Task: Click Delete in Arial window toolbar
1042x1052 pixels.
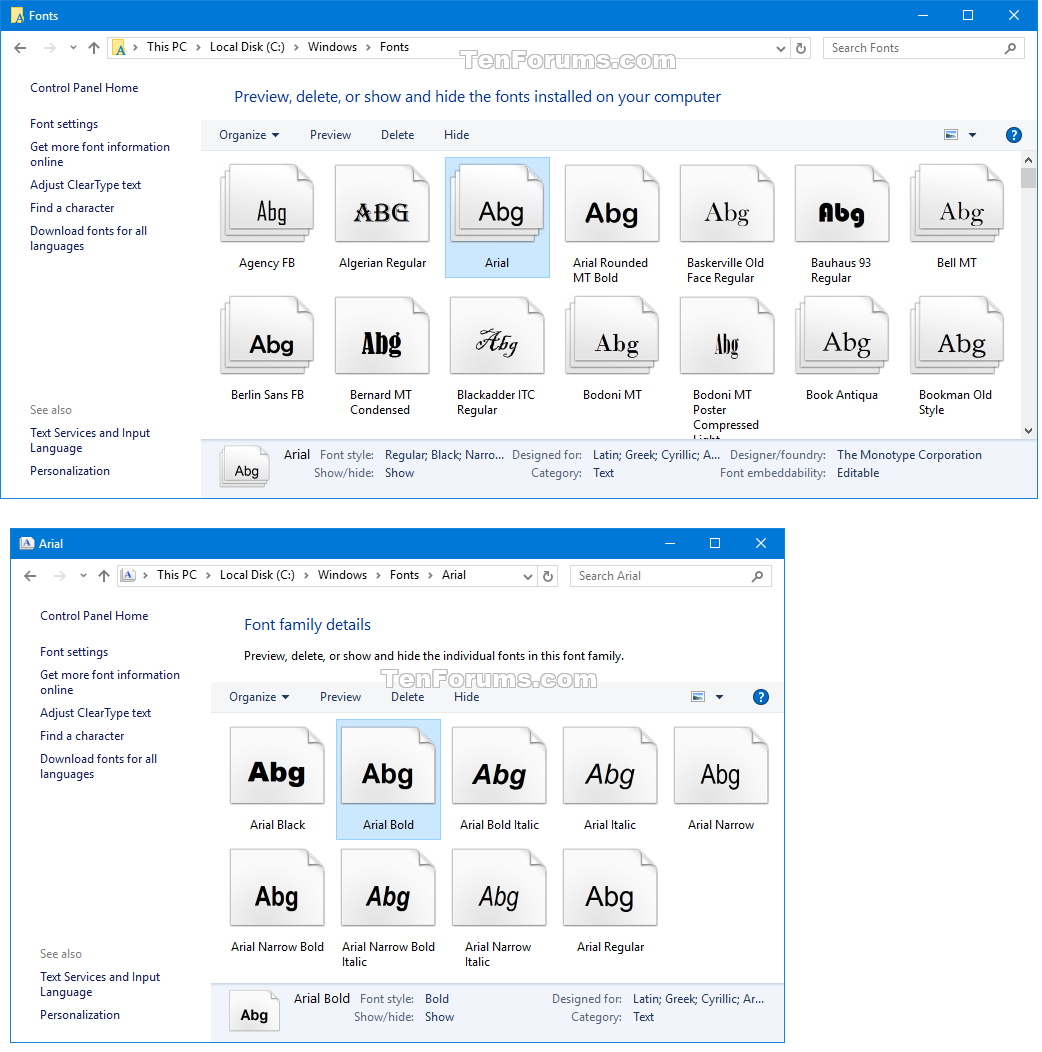Action: point(407,697)
